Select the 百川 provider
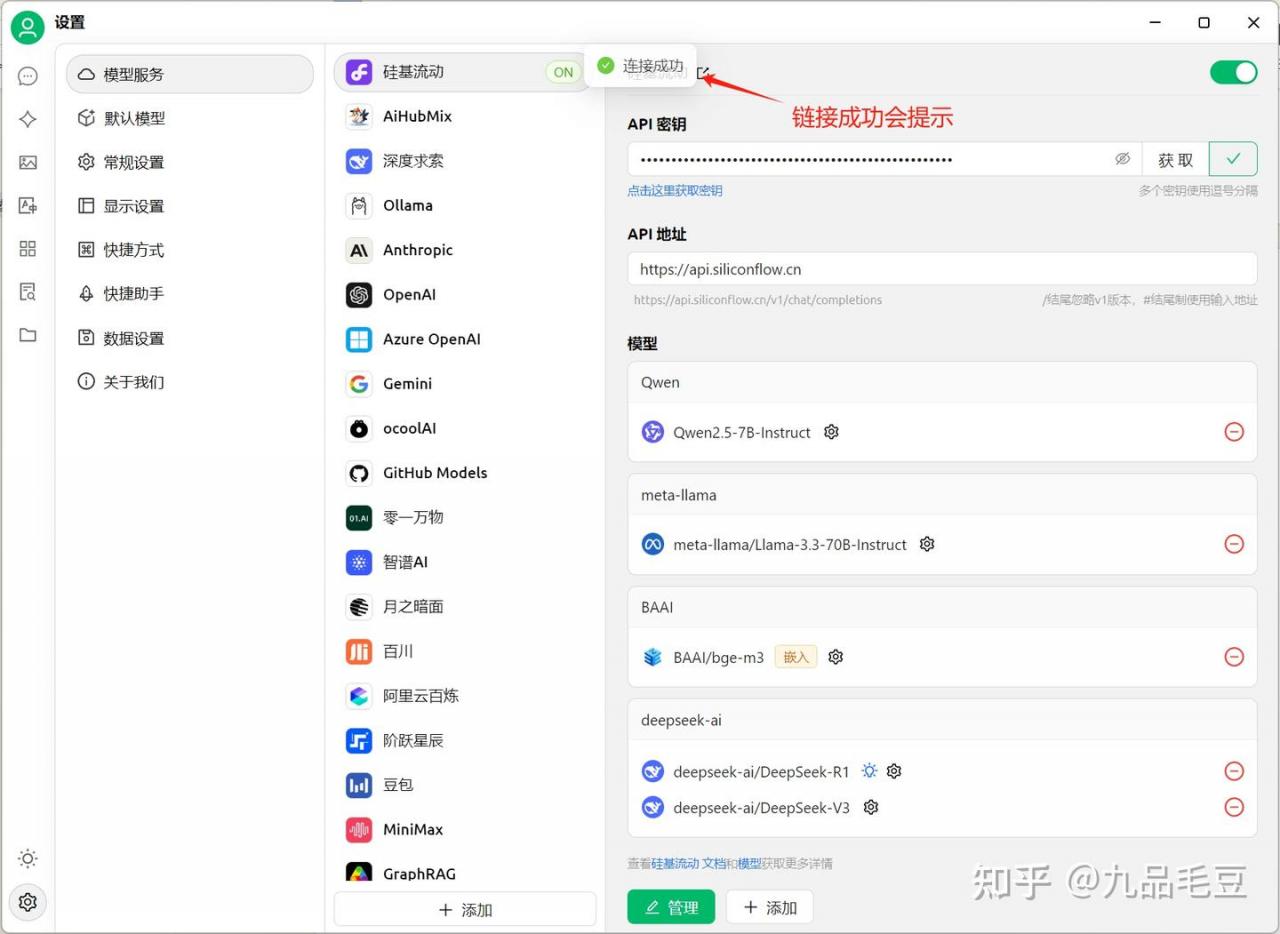1280x934 pixels. (465, 651)
